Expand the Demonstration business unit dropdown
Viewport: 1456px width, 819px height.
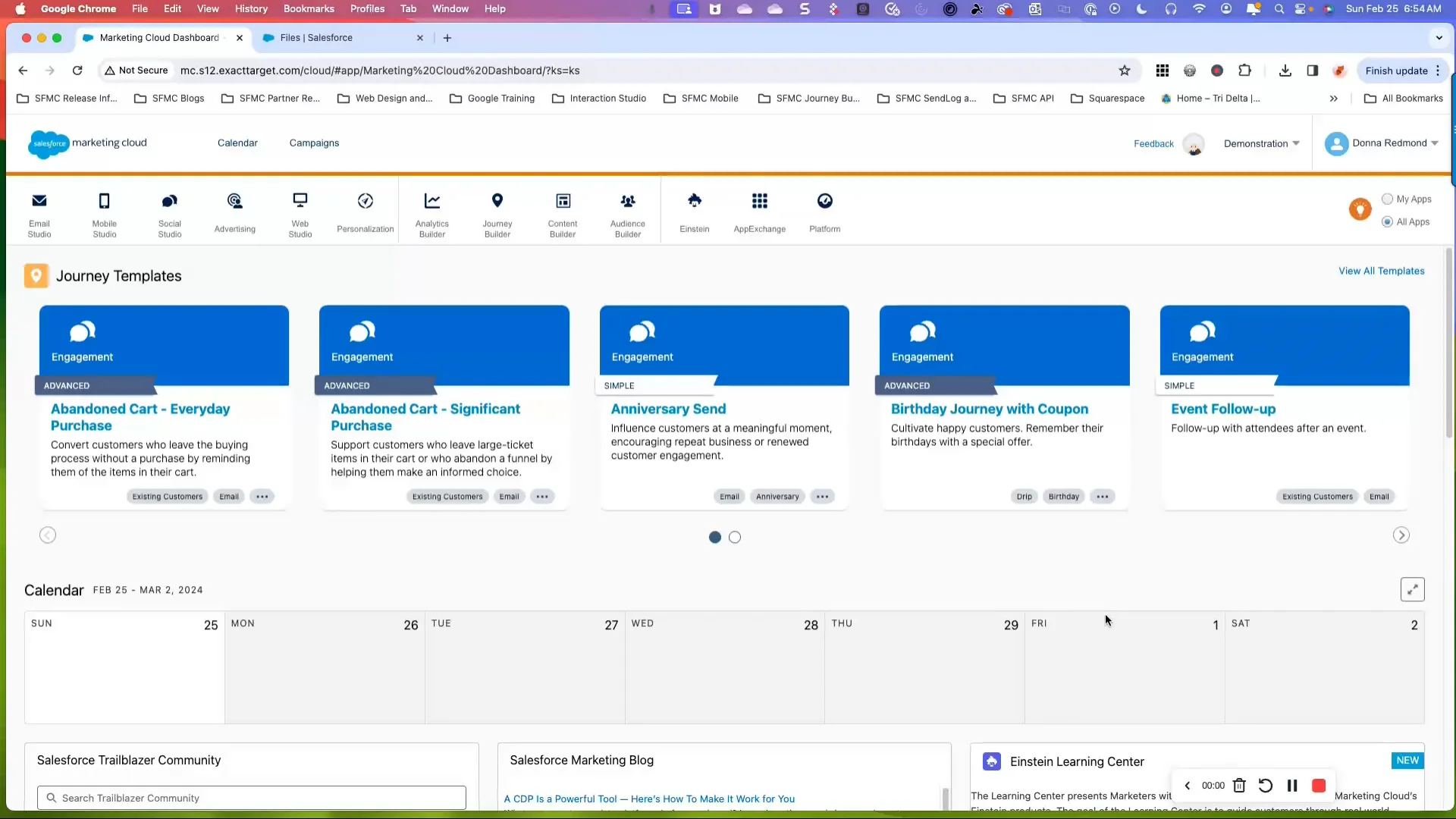click(1261, 143)
